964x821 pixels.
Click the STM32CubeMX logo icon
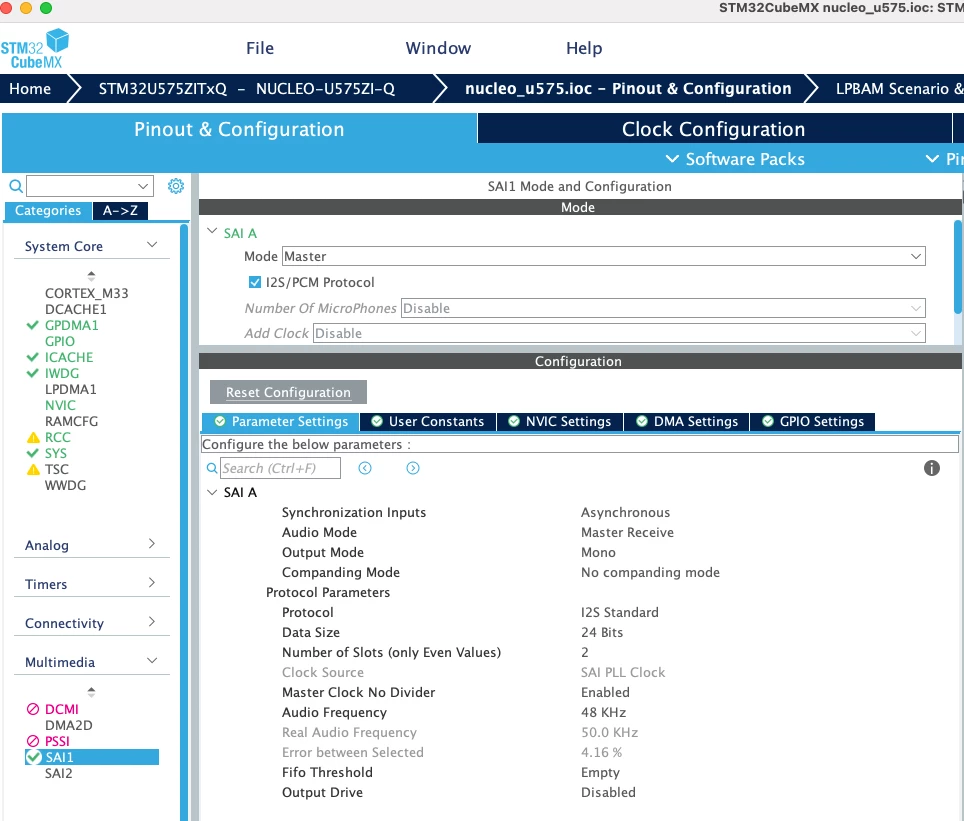pos(35,49)
